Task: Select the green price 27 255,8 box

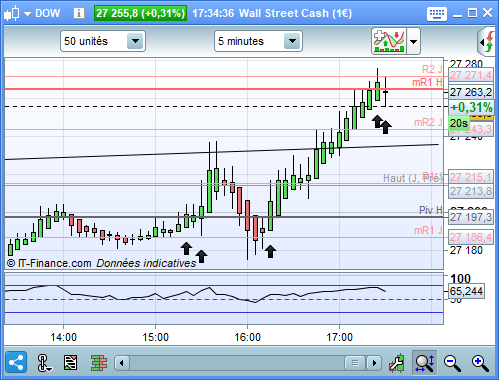Action: click(x=140, y=13)
